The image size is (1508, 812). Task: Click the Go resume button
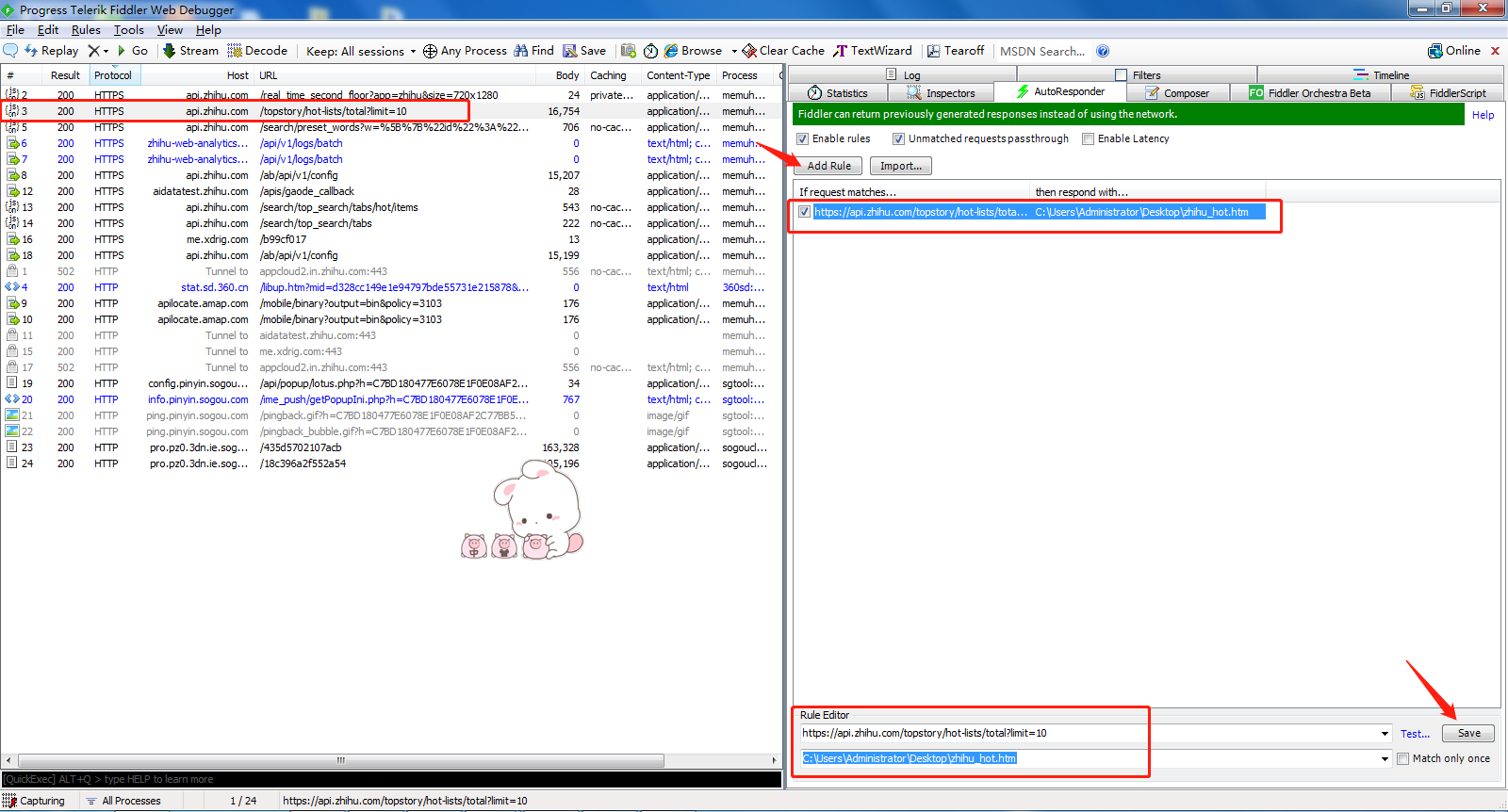point(132,51)
